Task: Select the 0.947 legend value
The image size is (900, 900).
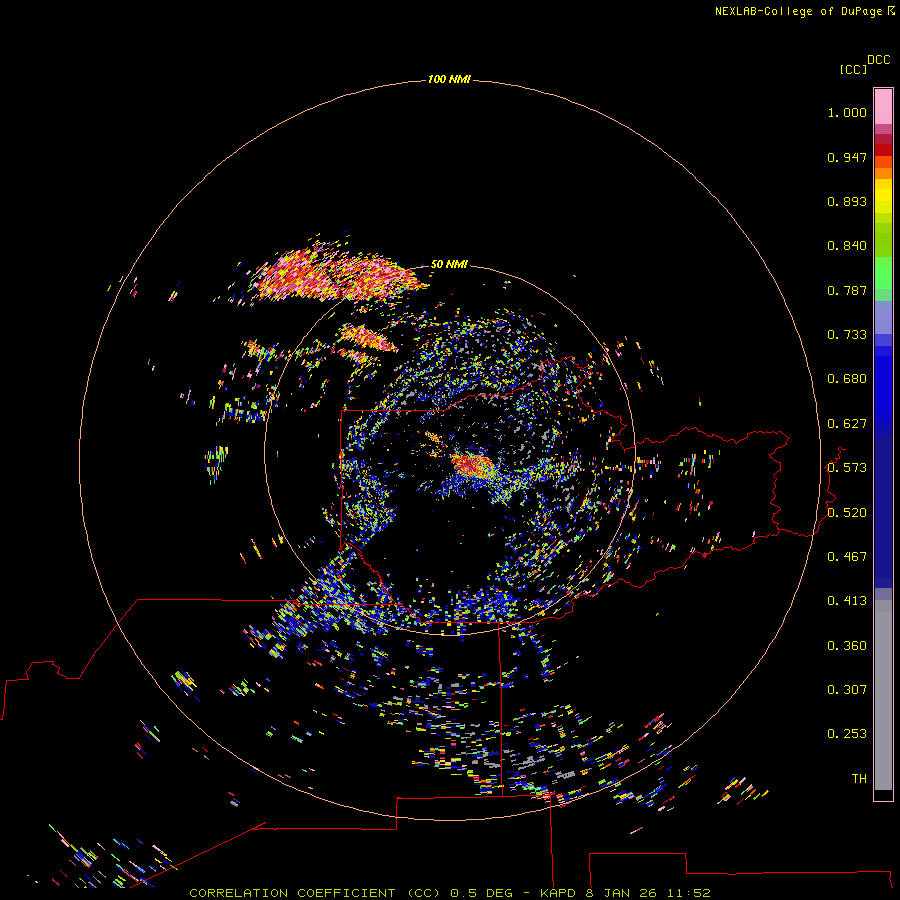Action: (847, 157)
